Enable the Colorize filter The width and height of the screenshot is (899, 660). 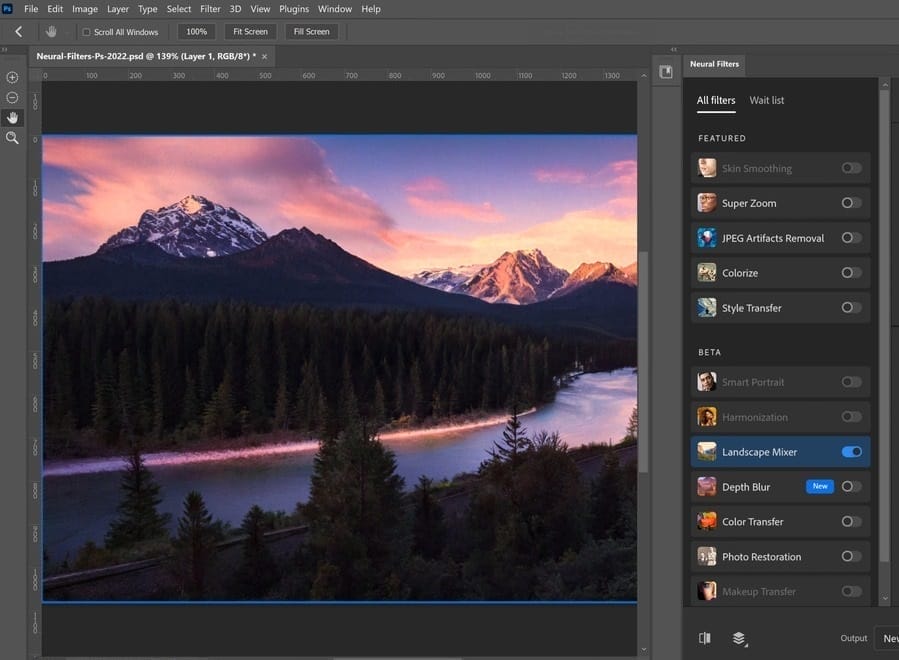coord(850,272)
